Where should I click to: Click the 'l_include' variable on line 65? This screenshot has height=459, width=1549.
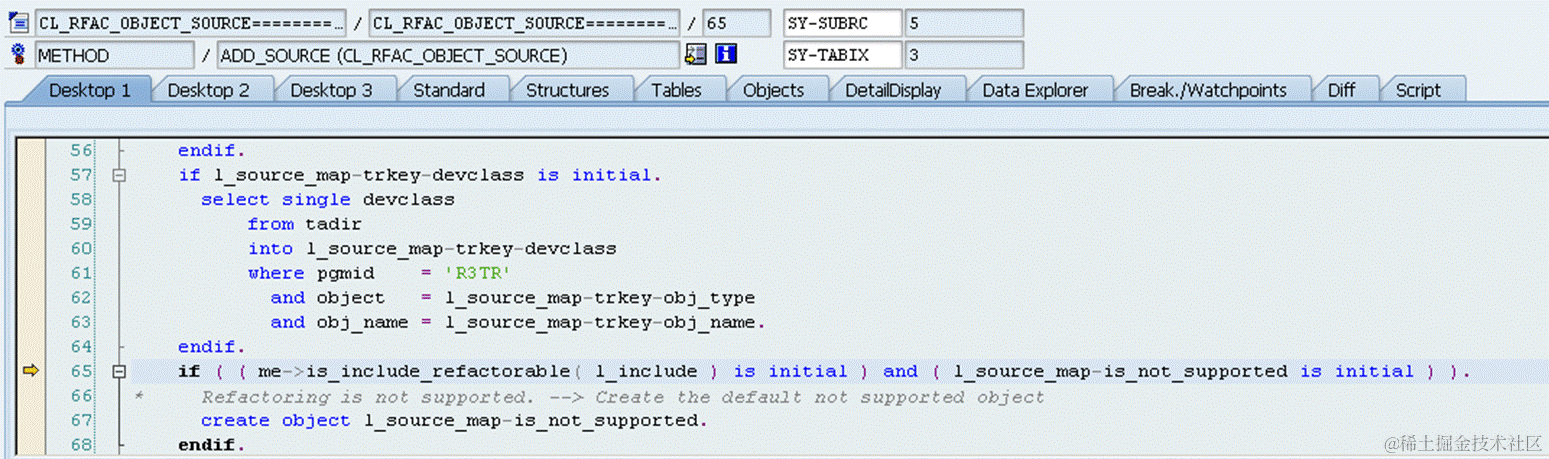point(645,371)
